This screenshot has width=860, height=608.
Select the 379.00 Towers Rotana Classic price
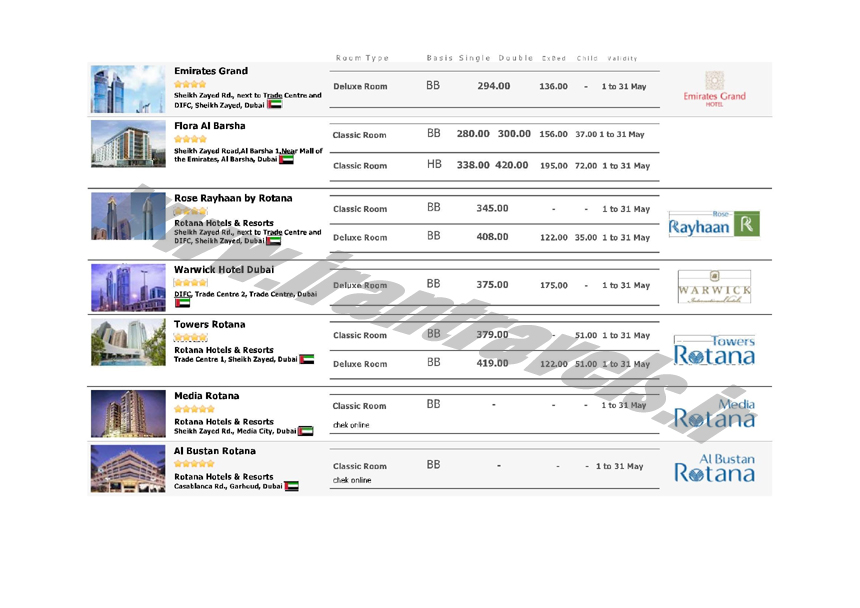(493, 334)
